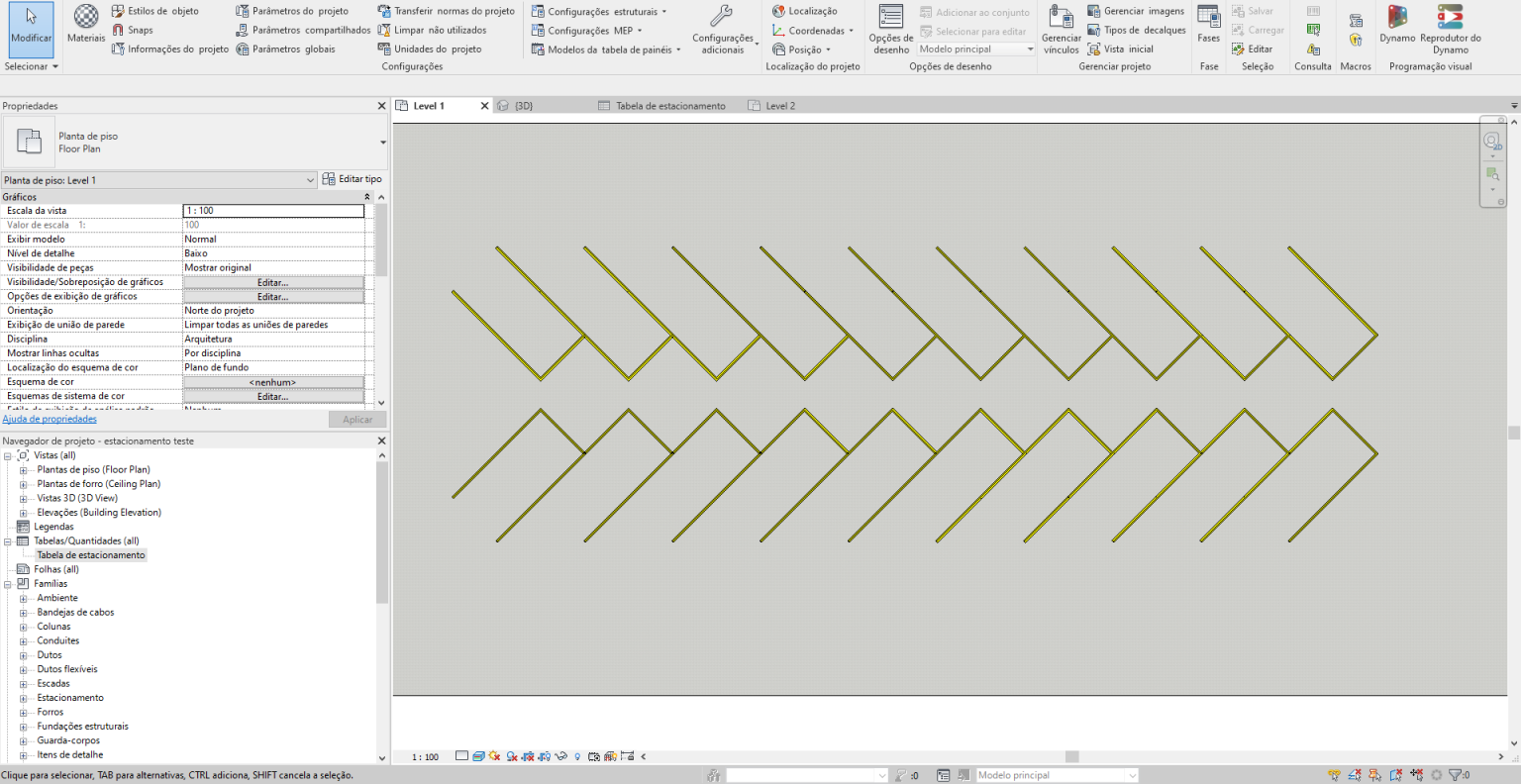The image size is (1521, 784).
Task: Open the Ajuda de propriedades link
Action: pyautogui.click(x=50, y=419)
